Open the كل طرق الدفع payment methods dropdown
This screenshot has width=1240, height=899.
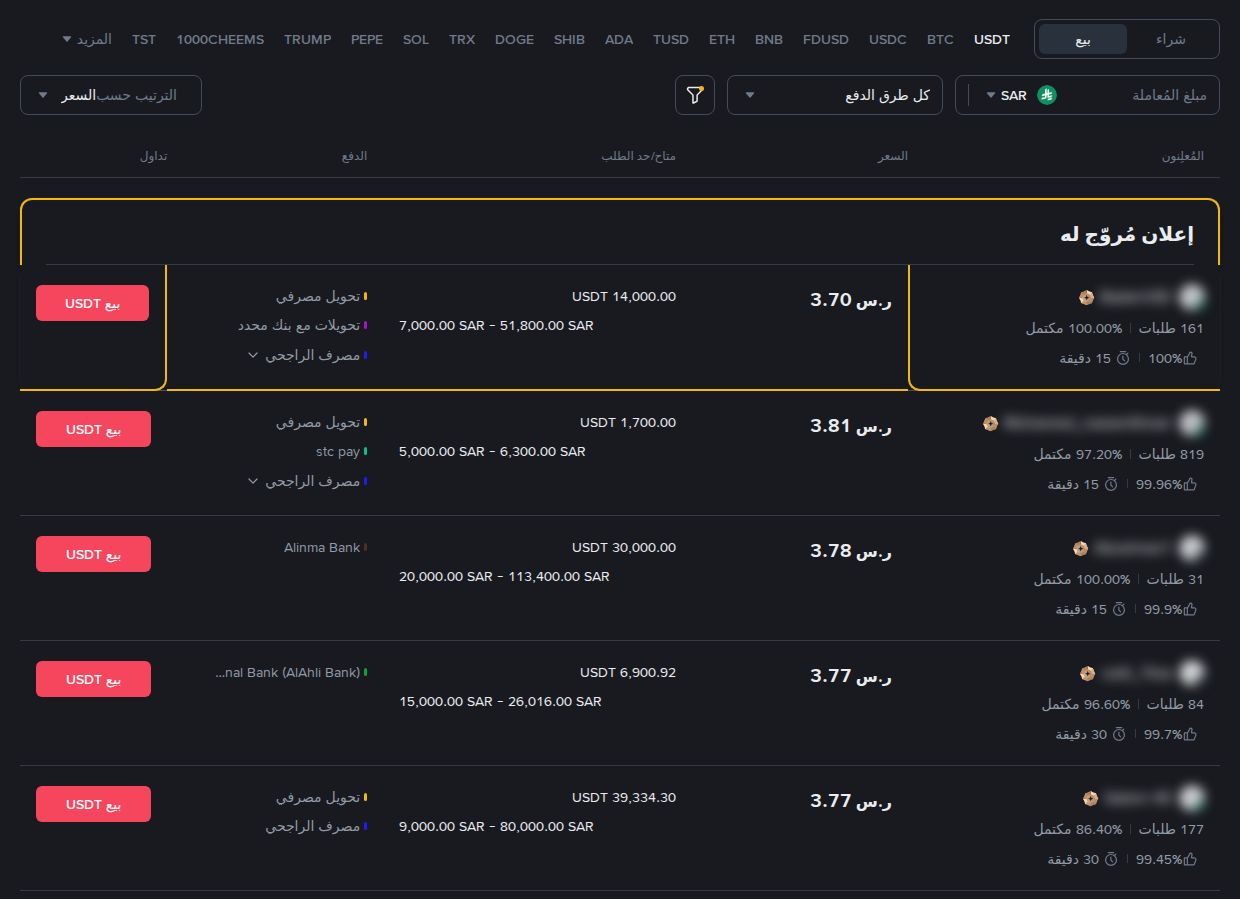[835, 95]
